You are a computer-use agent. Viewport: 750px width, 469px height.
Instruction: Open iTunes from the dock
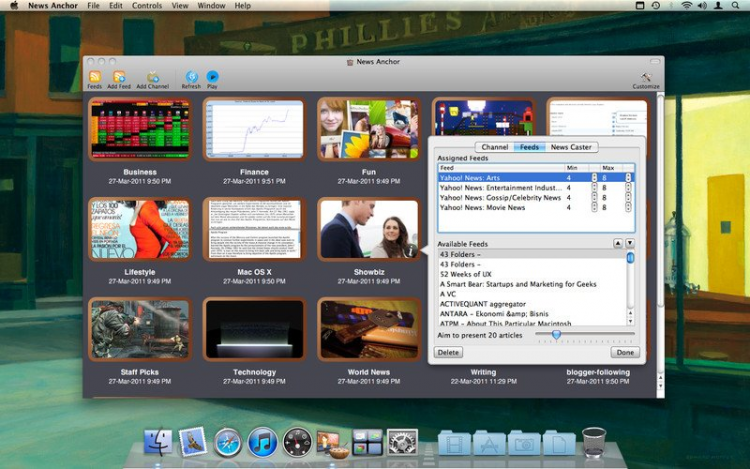[x=262, y=440]
